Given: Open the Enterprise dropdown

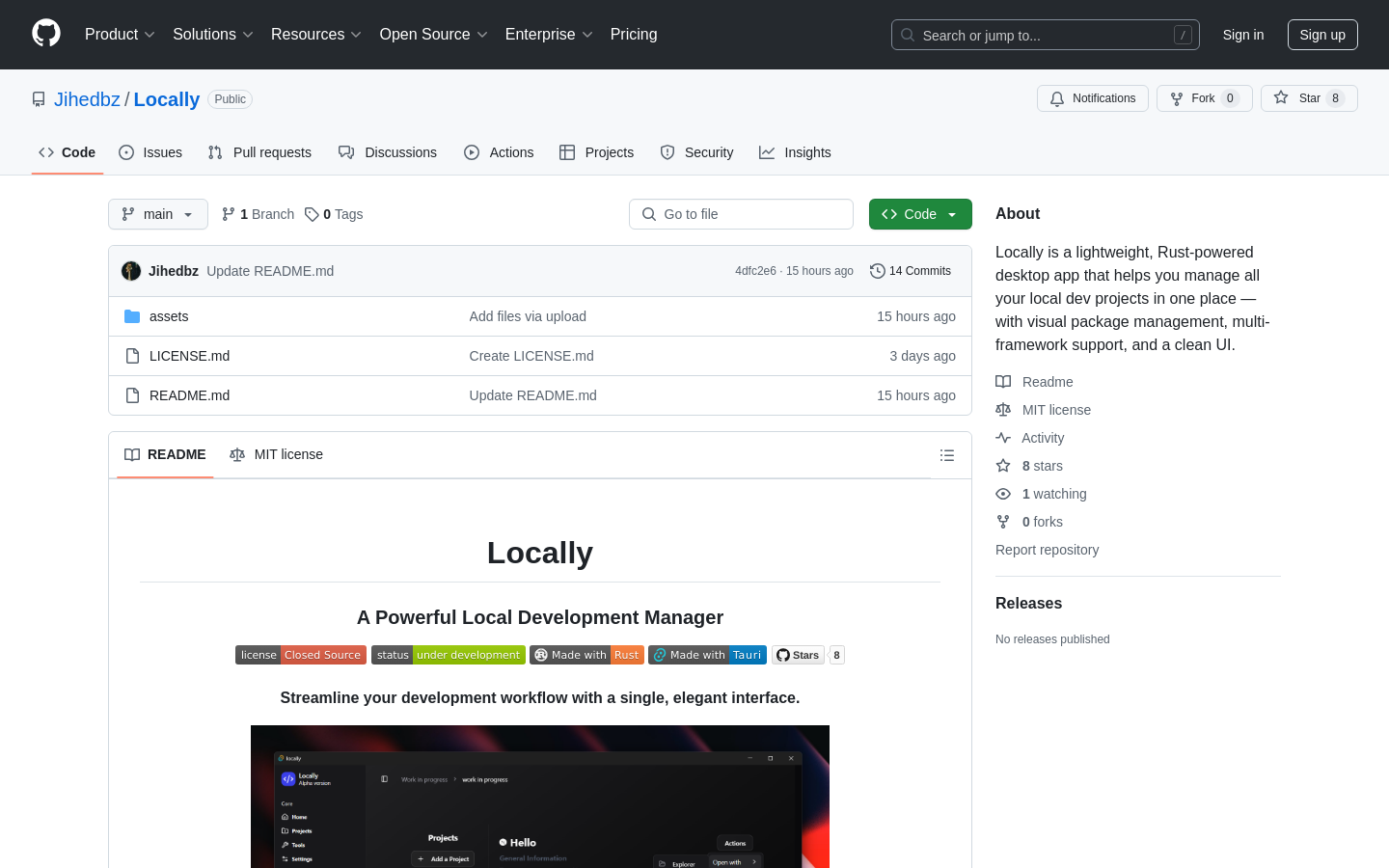Looking at the screenshot, I should [x=549, y=35].
